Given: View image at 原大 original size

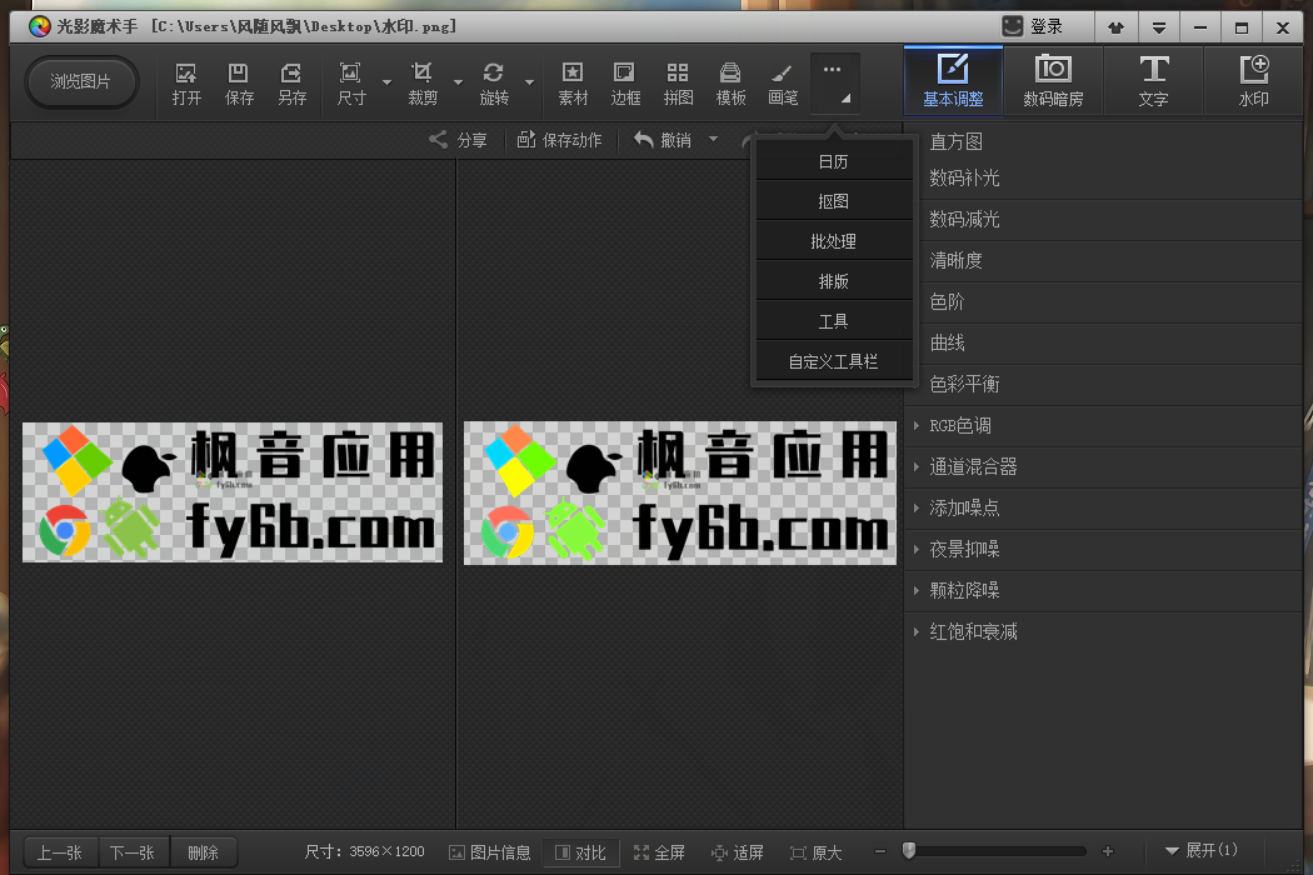Looking at the screenshot, I should pyautogui.click(x=816, y=852).
